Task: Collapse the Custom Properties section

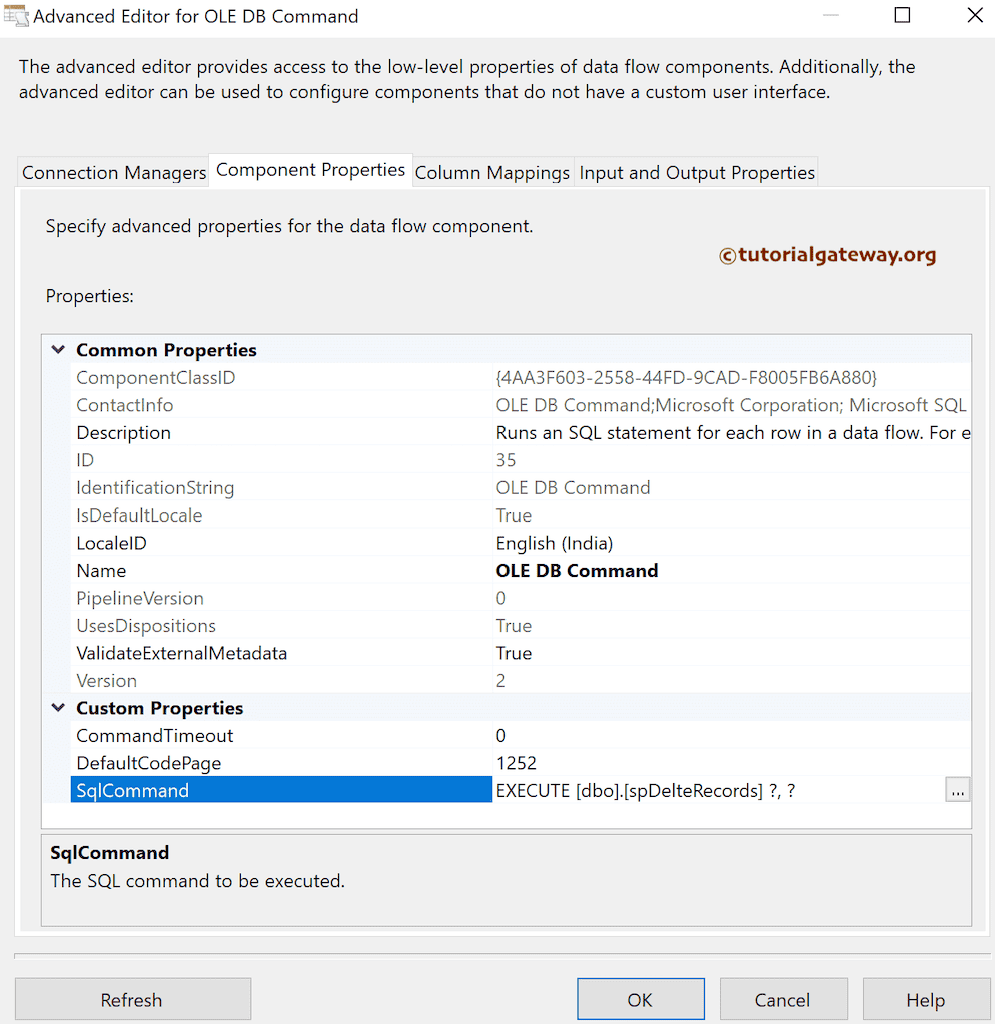Action: 57,707
